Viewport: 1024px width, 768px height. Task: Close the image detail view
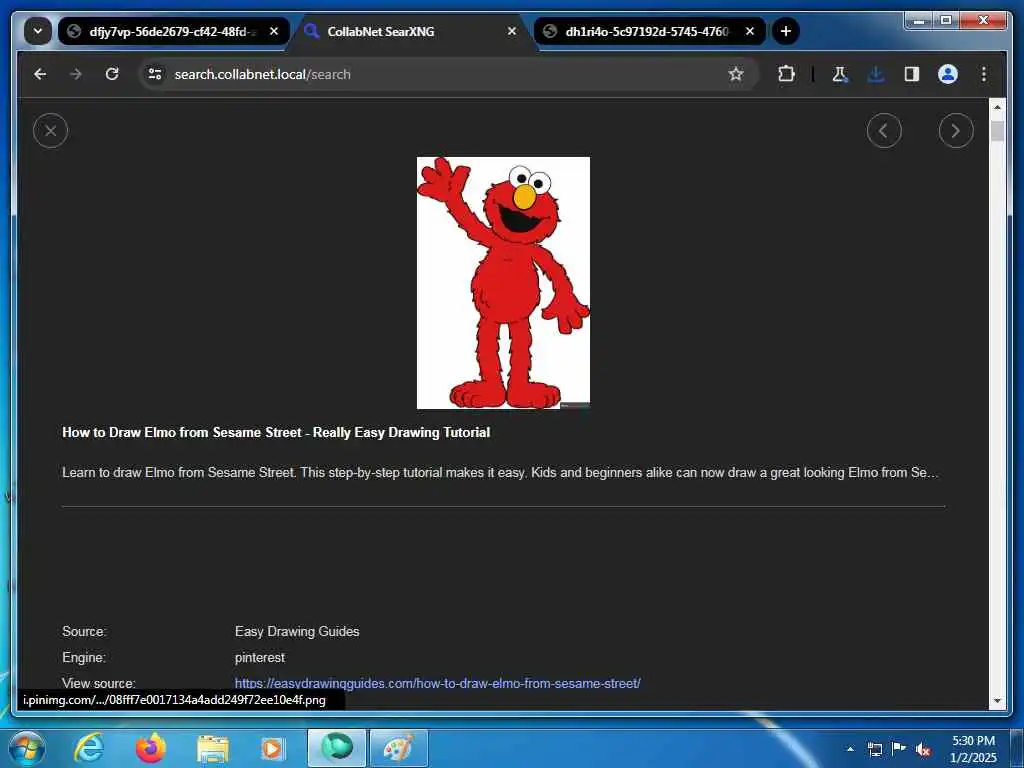point(50,131)
